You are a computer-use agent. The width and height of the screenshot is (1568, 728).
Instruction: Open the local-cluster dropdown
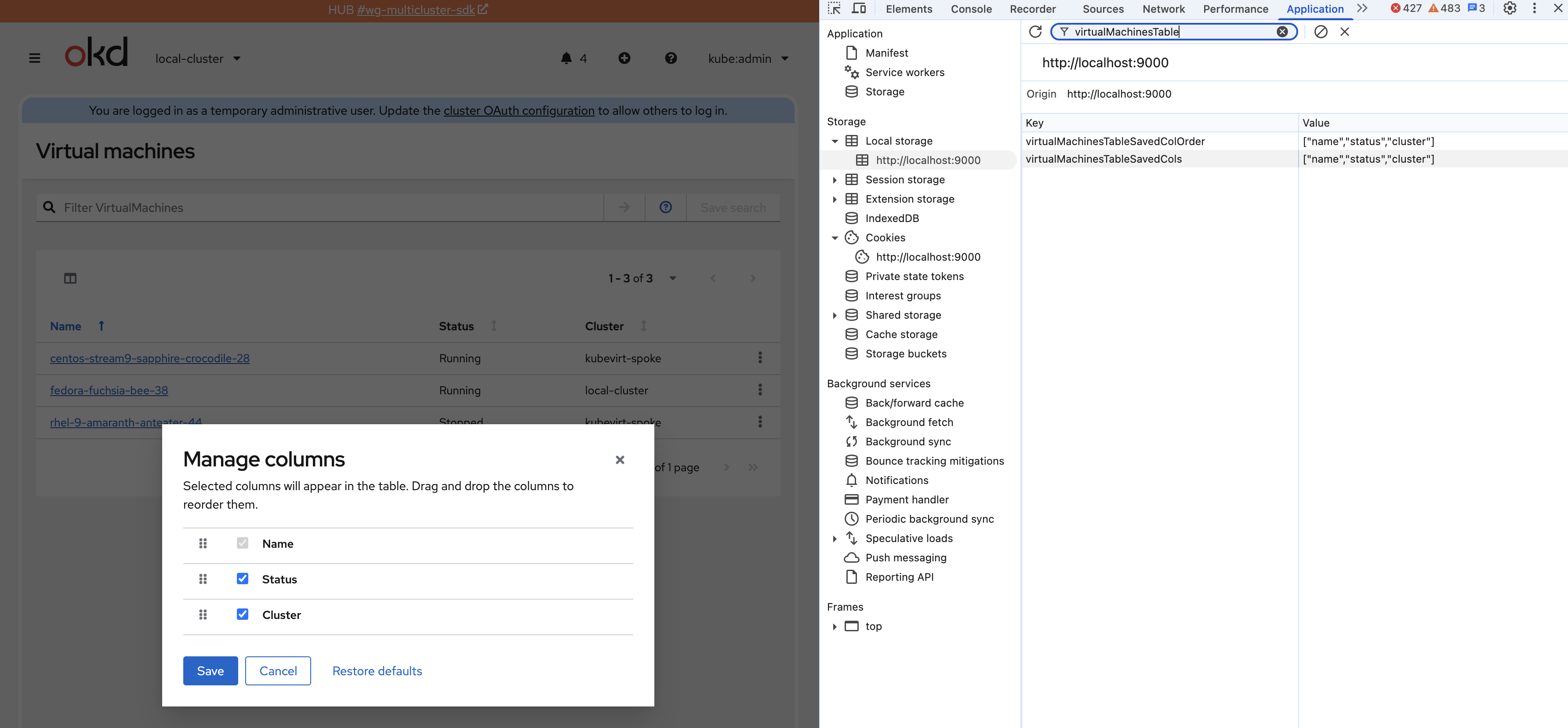[197, 58]
